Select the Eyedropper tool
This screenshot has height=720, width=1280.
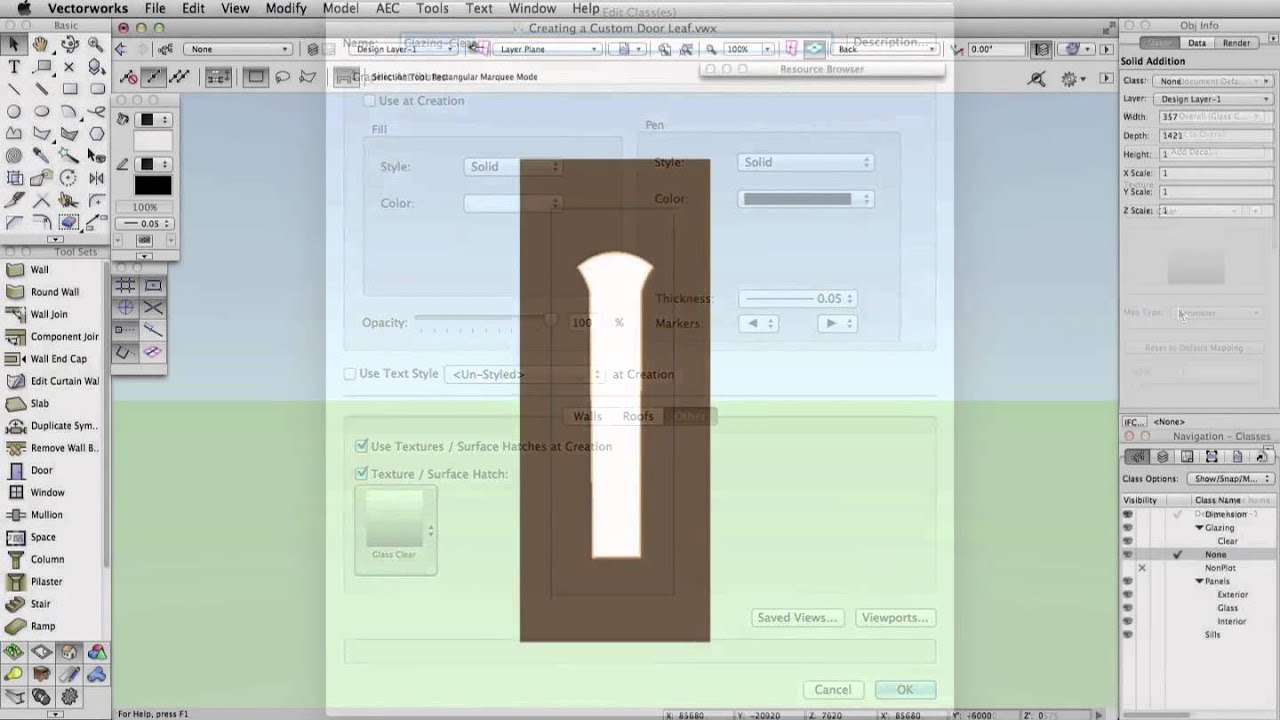tap(41, 156)
